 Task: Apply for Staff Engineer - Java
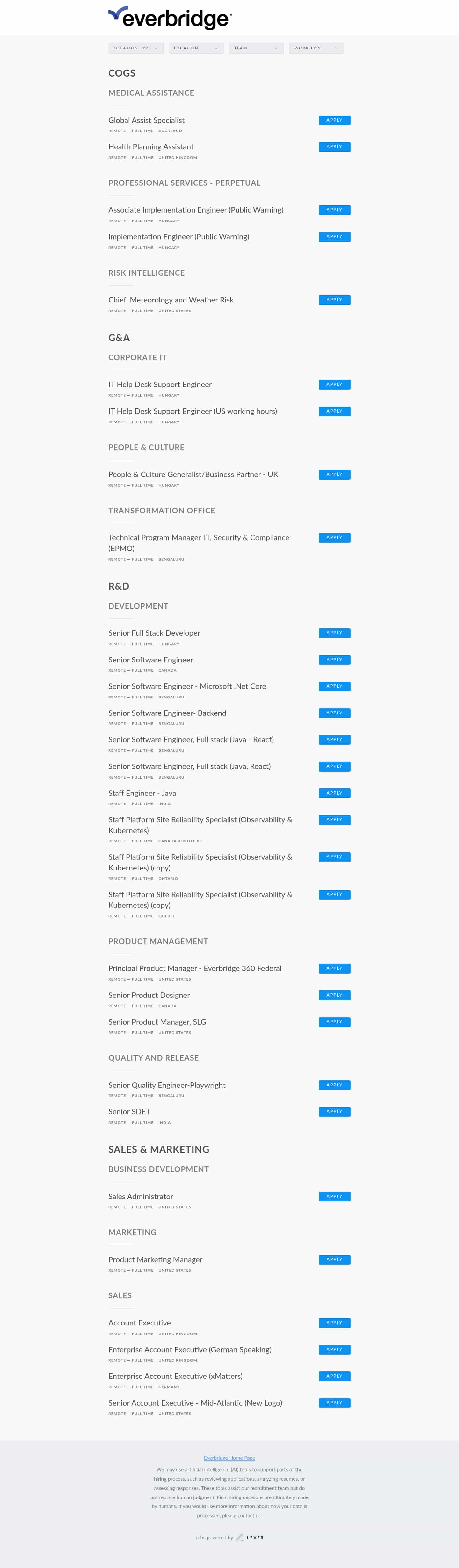[x=334, y=793]
